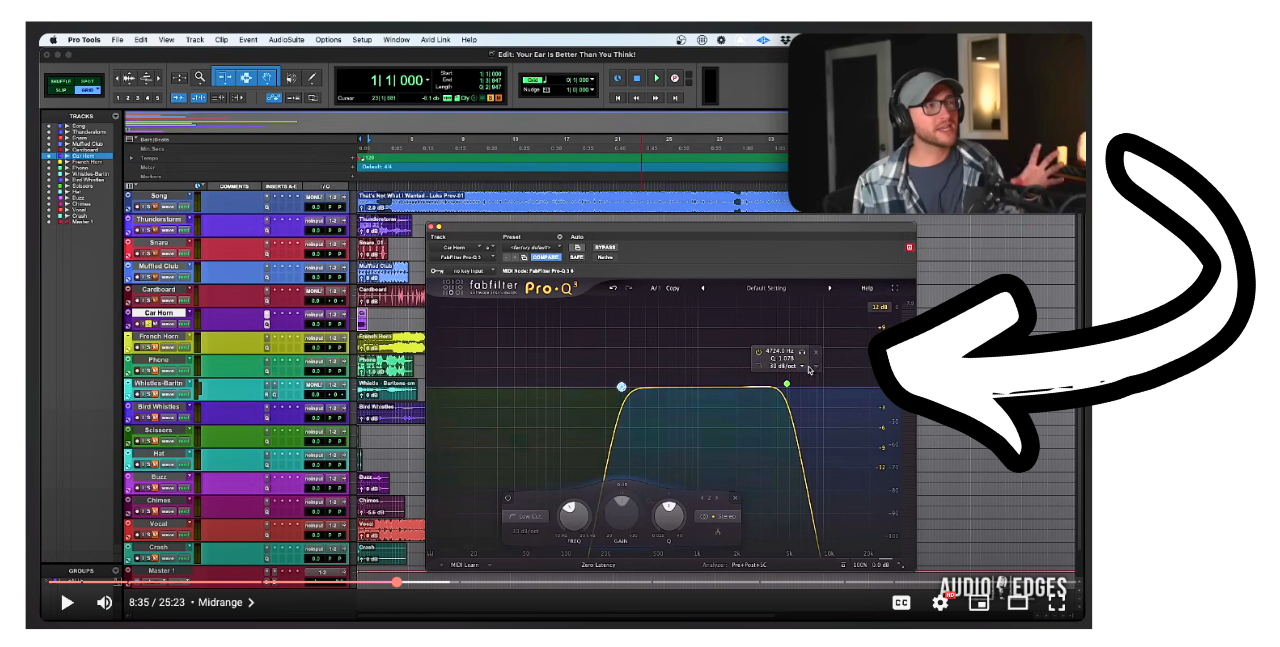This screenshot has width=1280, height=647.
Task: Enable Shuffle edit mode
Action: pyautogui.click(x=61, y=80)
